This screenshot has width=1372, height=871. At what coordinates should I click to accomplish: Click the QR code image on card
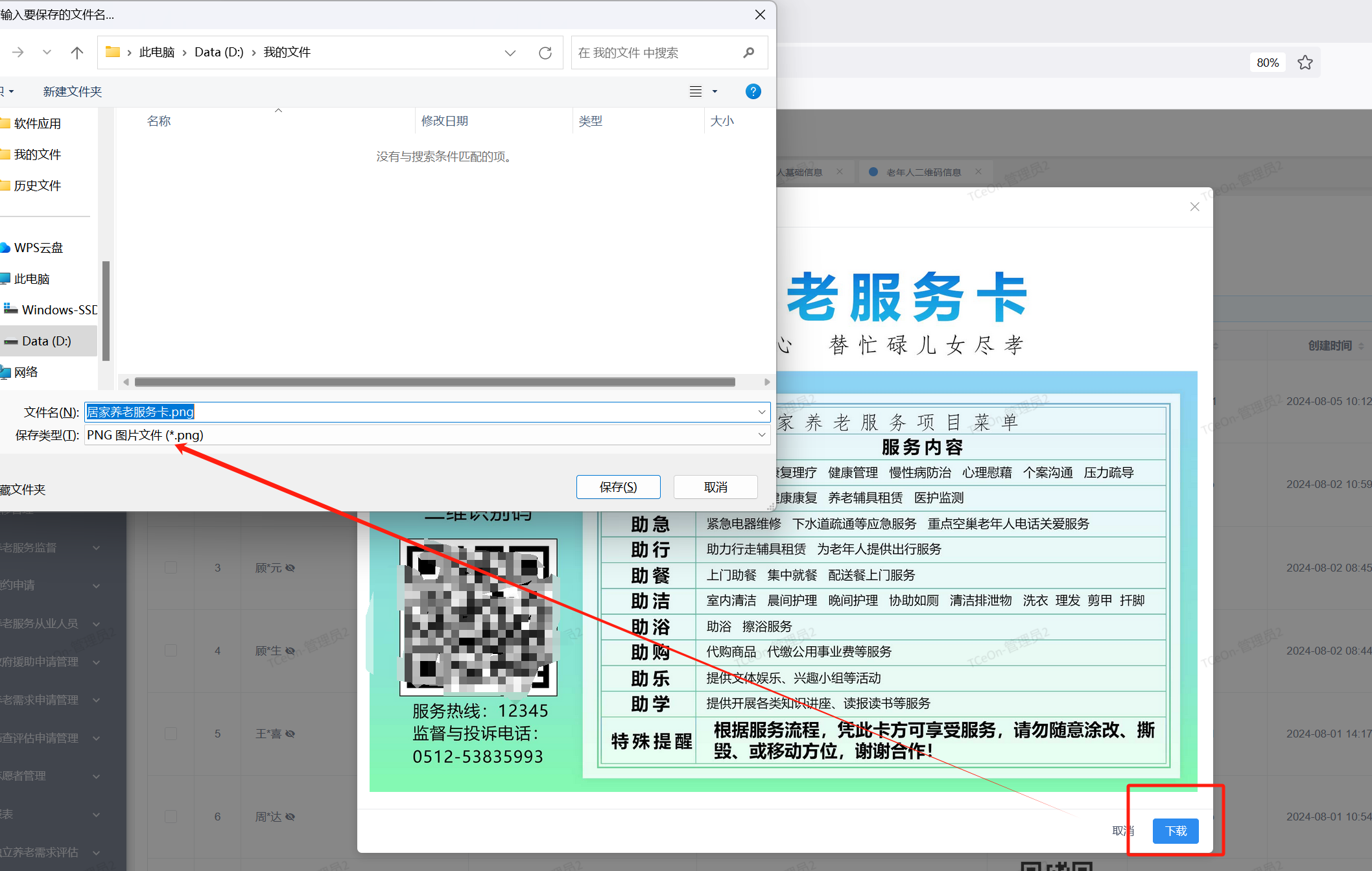(x=479, y=617)
